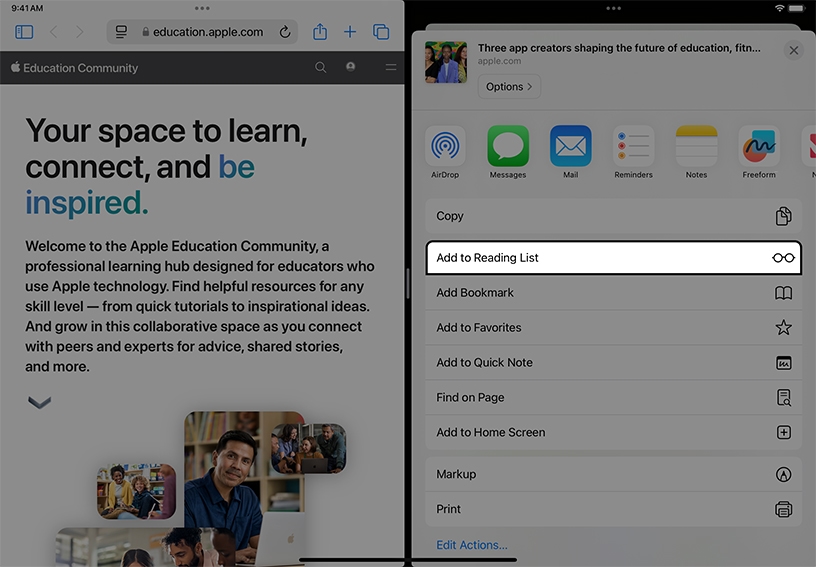Screen dimensions: 816x567
Task: Expand the share sheet Options
Action: click(x=509, y=87)
